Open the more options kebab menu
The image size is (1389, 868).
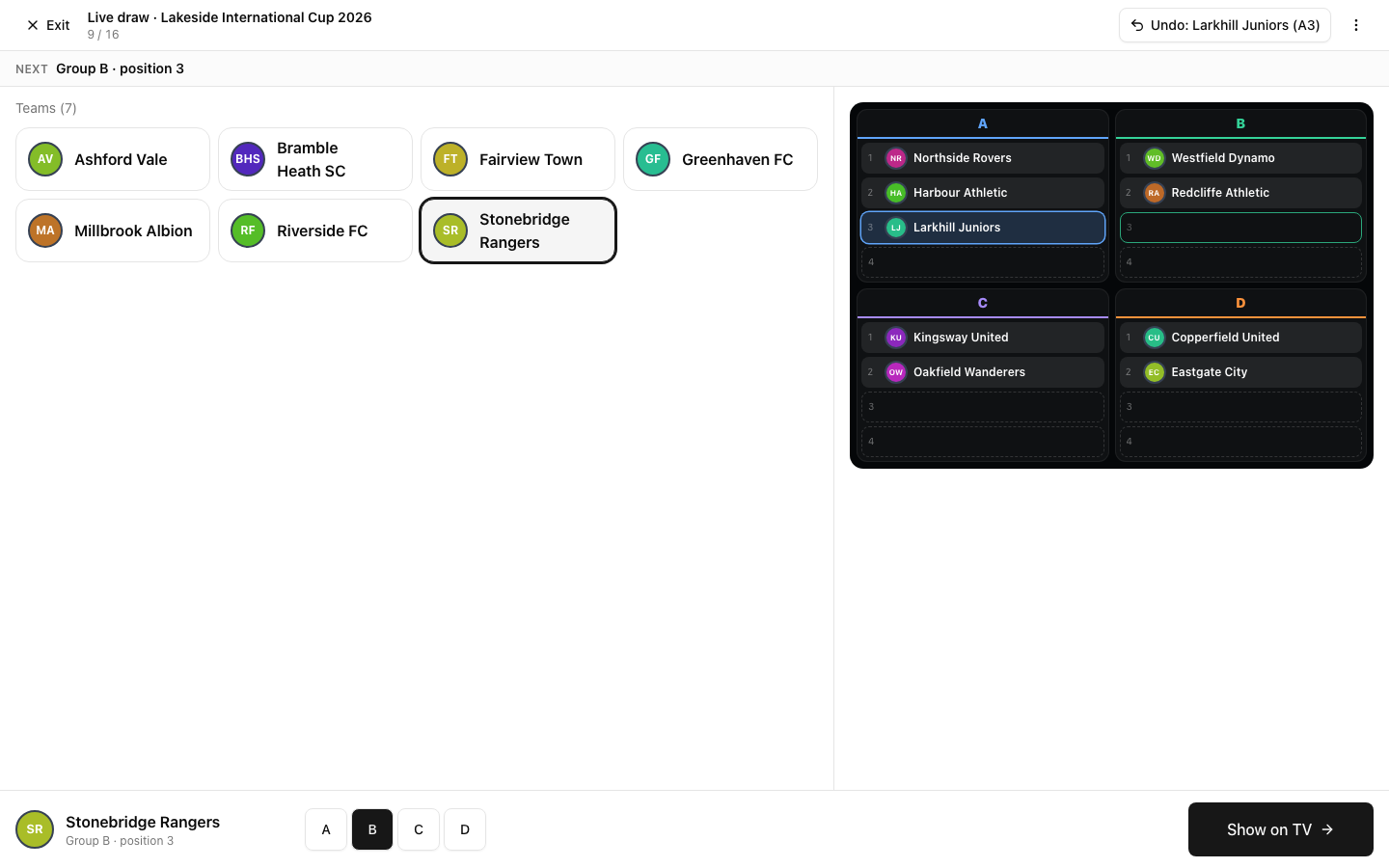click(1356, 25)
